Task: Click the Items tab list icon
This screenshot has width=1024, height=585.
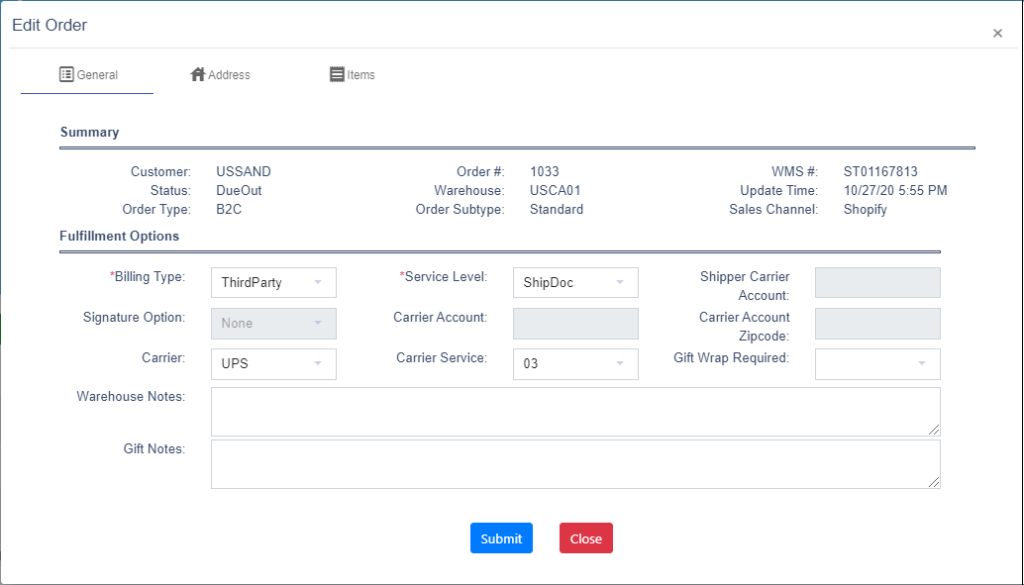Action: (x=337, y=74)
